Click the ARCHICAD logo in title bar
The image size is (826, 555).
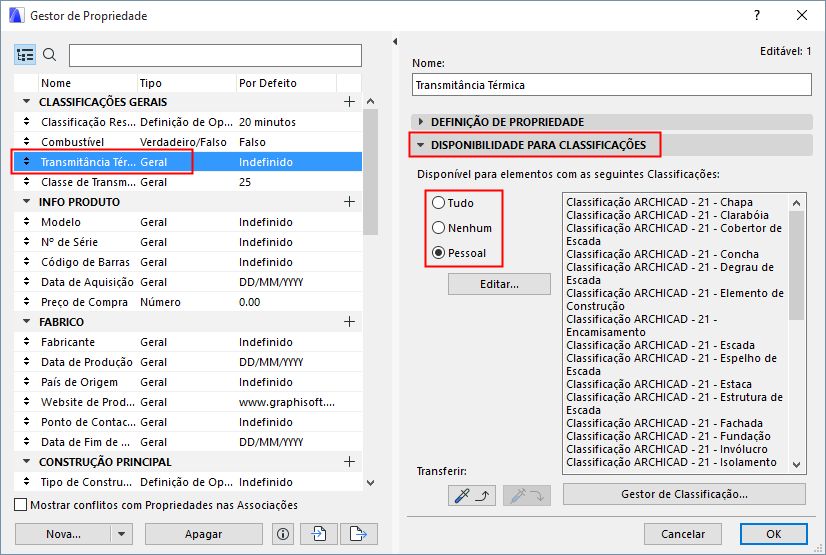pyautogui.click(x=16, y=15)
